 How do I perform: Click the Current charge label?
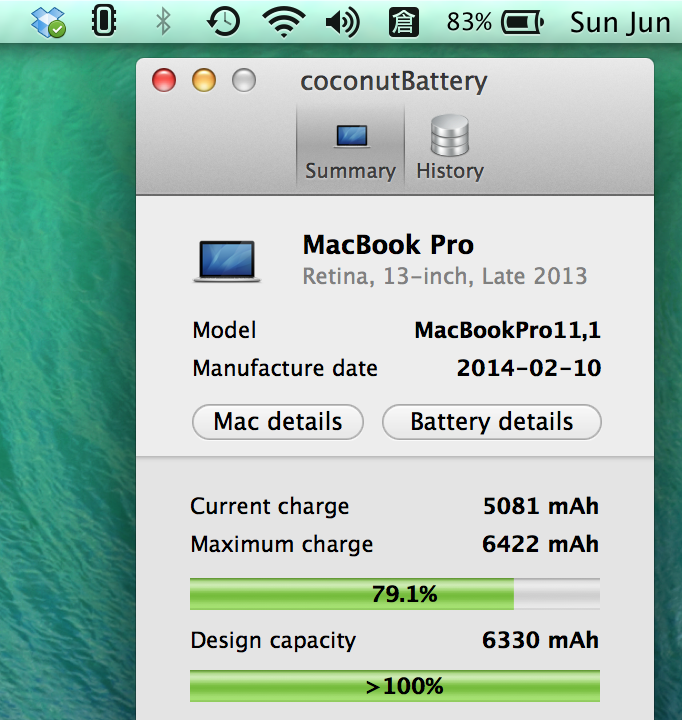pyautogui.click(x=270, y=506)
